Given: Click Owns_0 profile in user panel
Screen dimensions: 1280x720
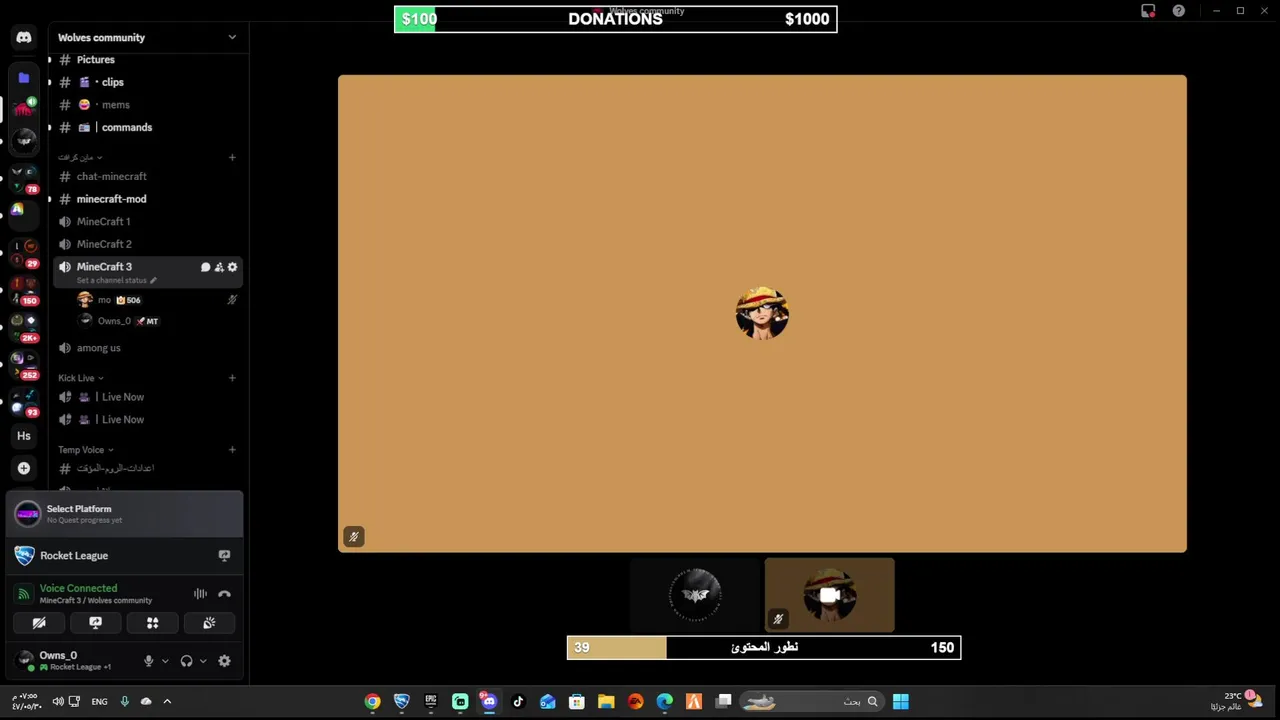Looking at the screenshot, I should point(75,661).
